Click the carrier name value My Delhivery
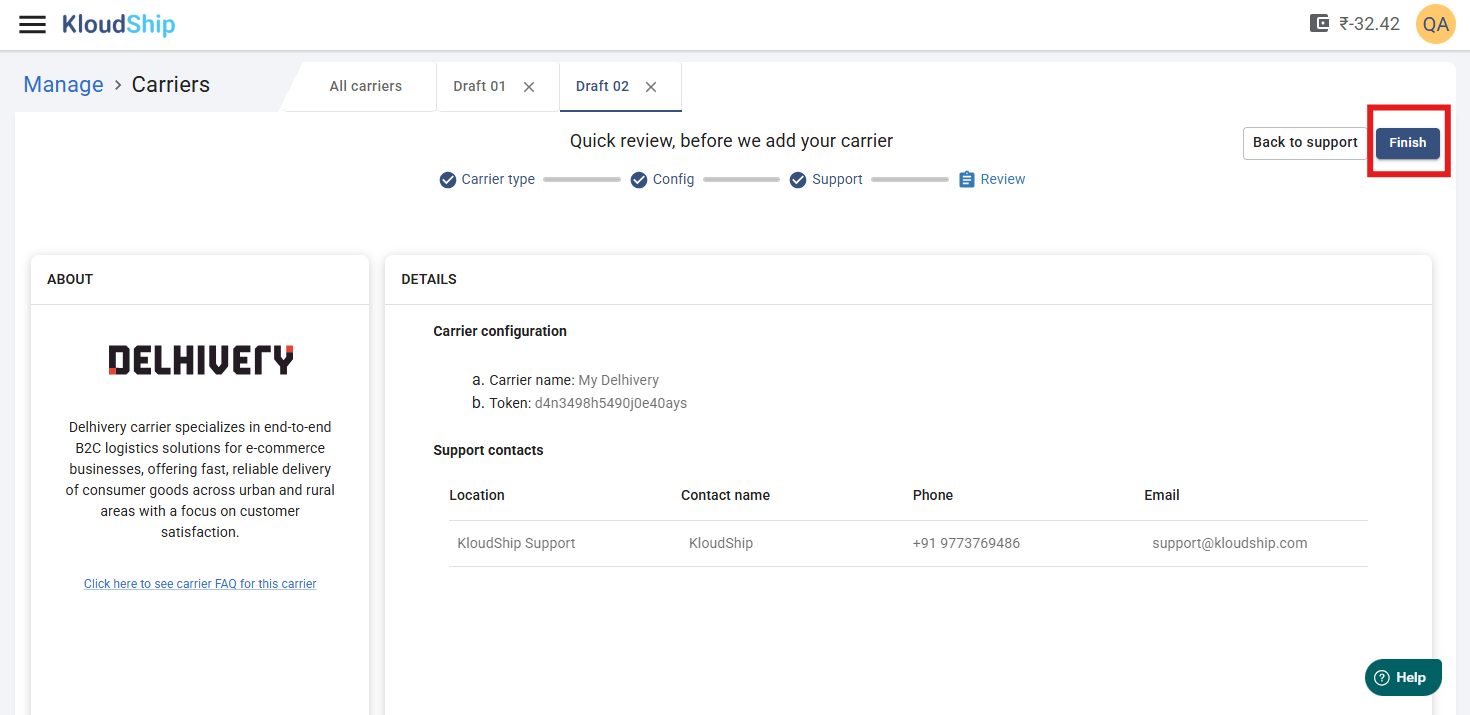The width and height of the screenshot is (1470, 715). click(619, 380)
